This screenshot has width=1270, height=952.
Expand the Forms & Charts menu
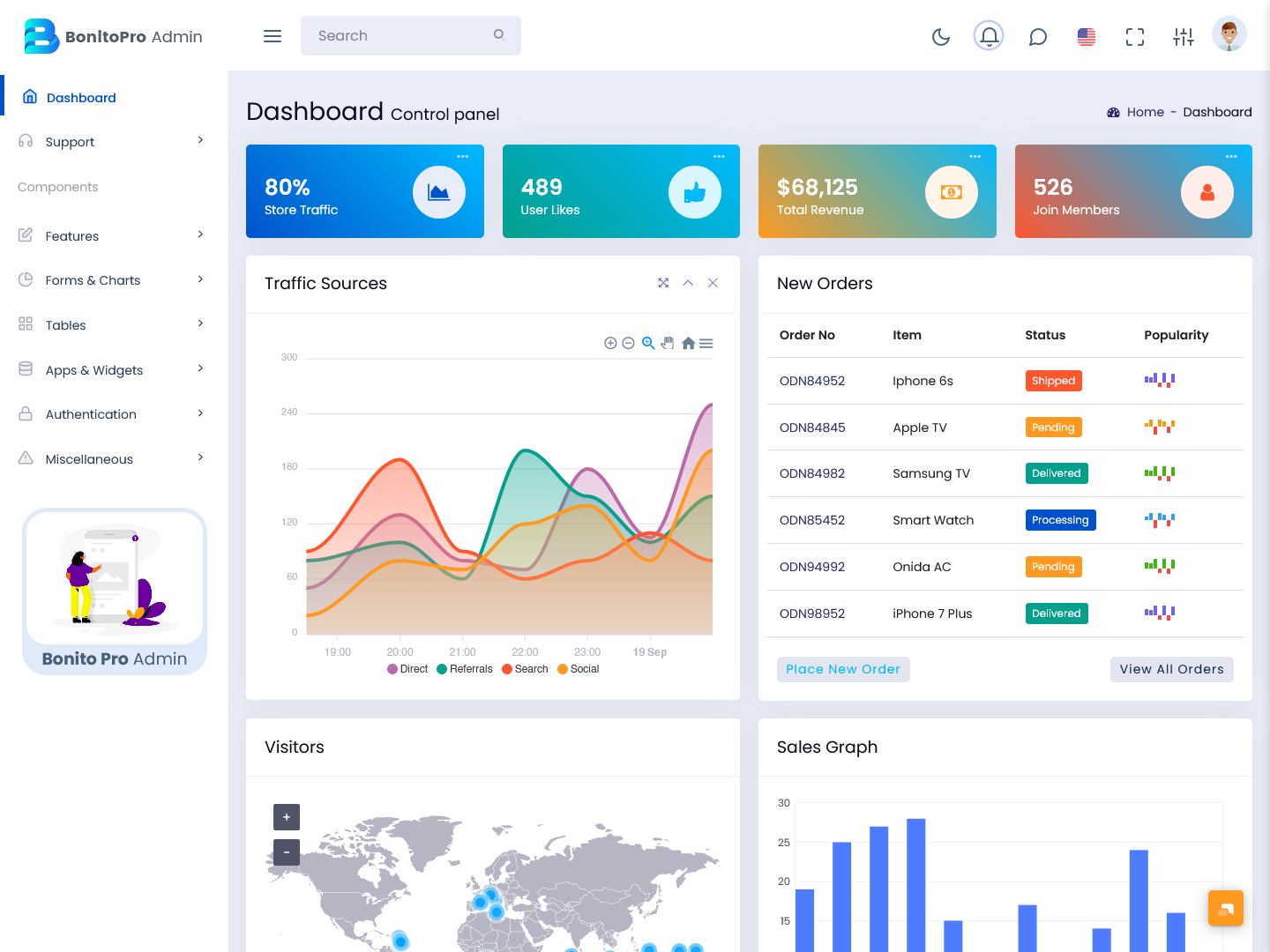pos(93,279)
